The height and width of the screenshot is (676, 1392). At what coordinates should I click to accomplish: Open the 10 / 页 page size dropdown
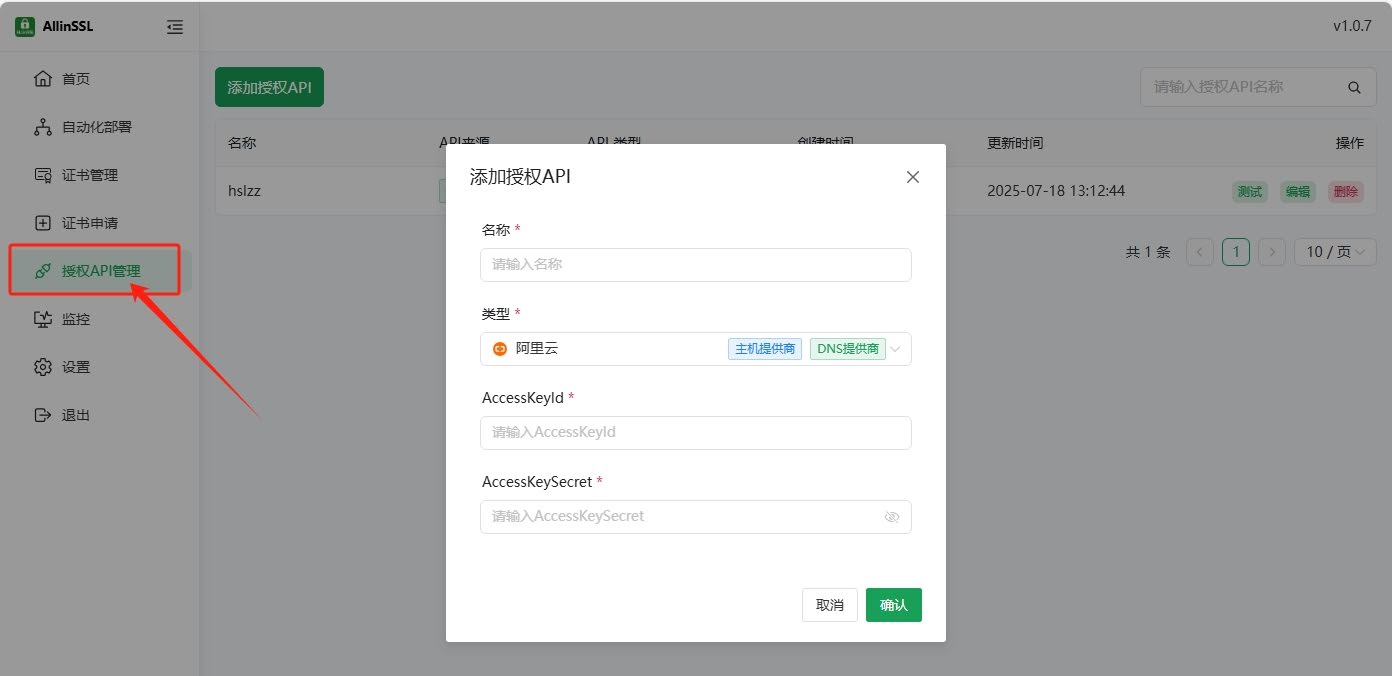point(1334,252)
